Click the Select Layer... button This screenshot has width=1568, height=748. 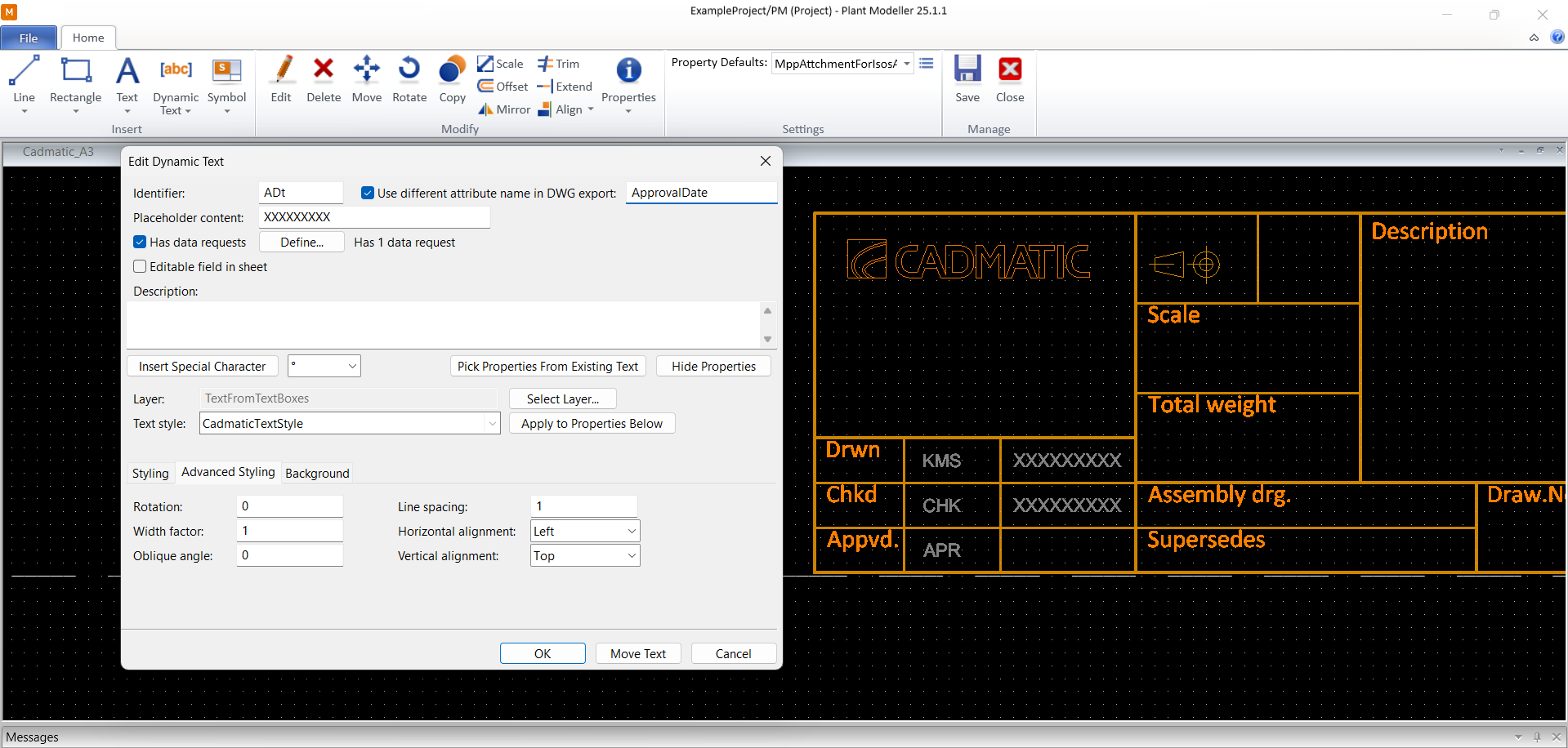pos(562,398)
